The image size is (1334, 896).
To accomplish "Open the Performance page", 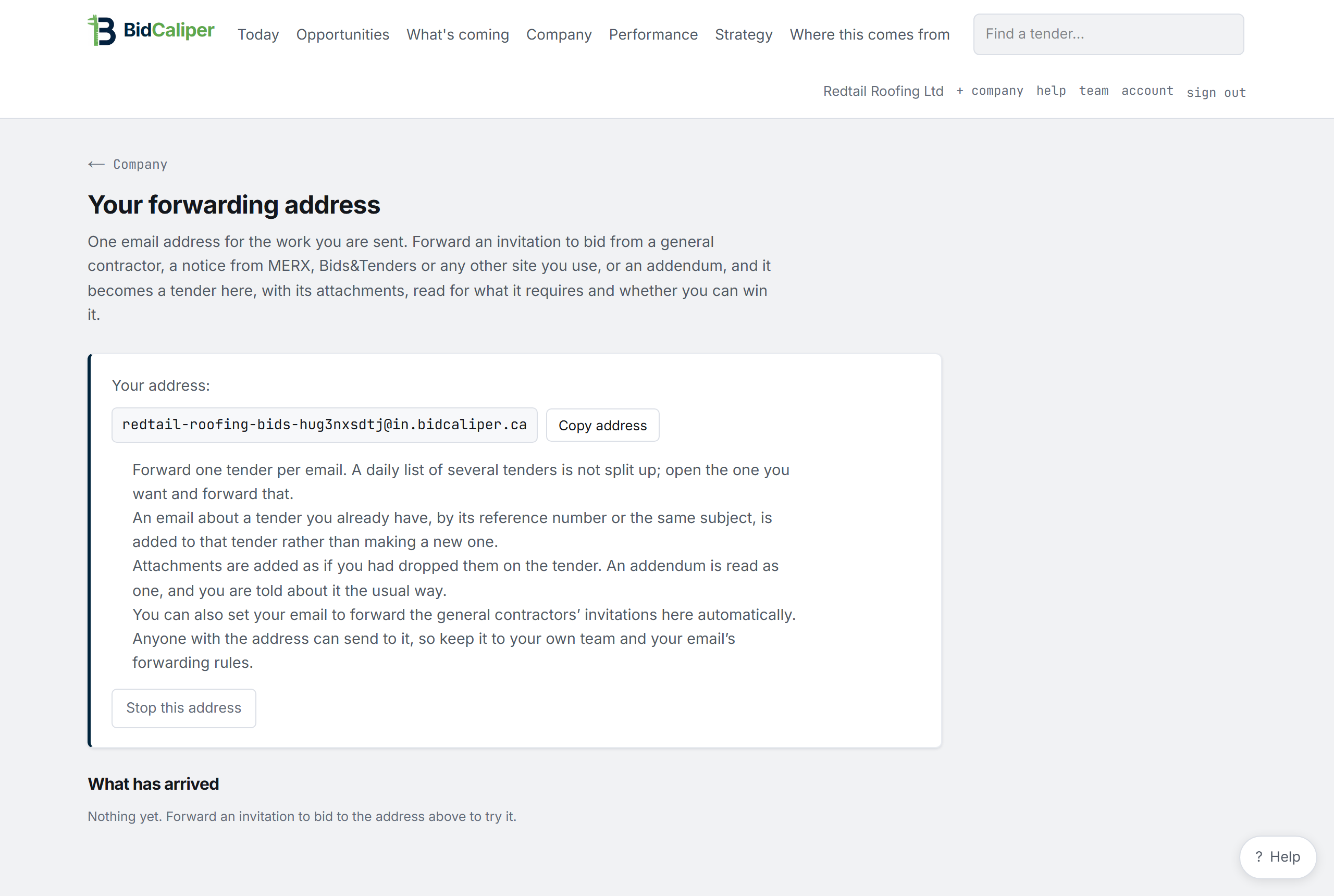I will tap(653, 34).
